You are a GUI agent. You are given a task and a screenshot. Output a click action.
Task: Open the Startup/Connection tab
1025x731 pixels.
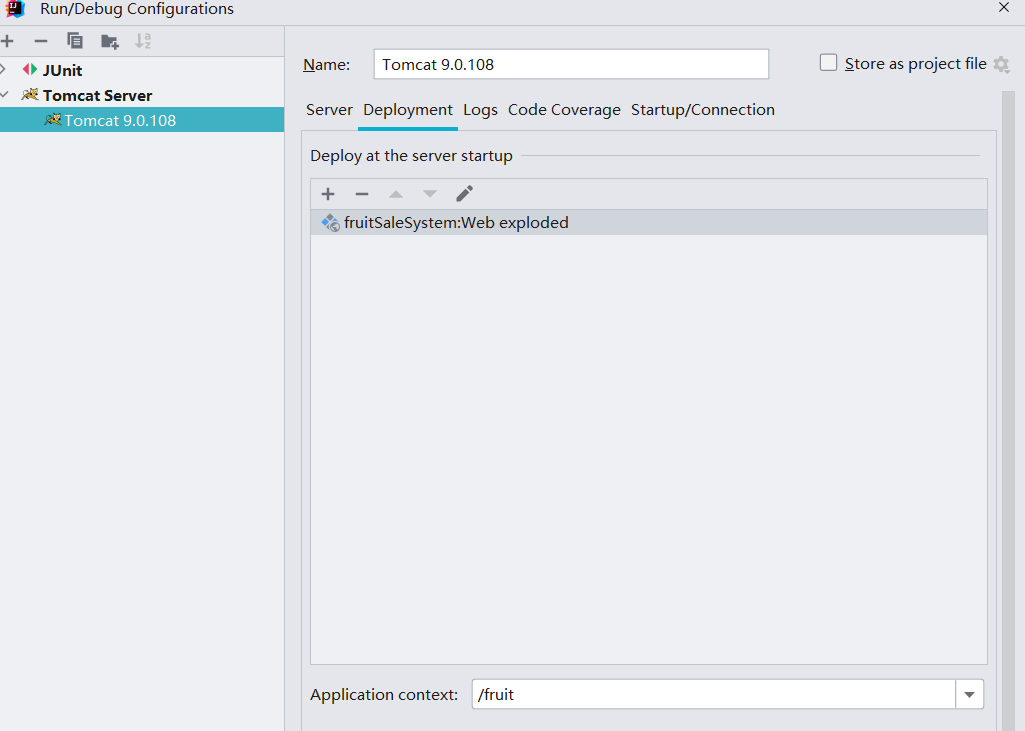pos(702,110)
